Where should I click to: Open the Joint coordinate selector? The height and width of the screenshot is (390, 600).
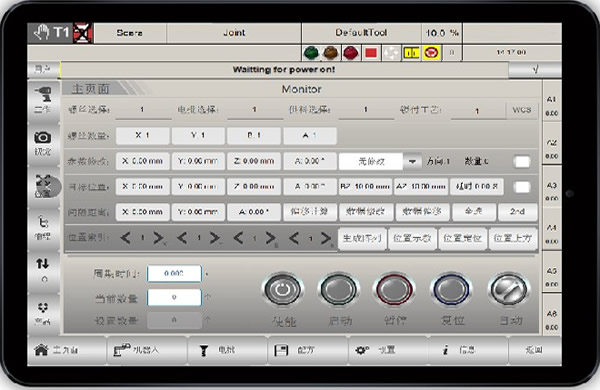point(234,33)
